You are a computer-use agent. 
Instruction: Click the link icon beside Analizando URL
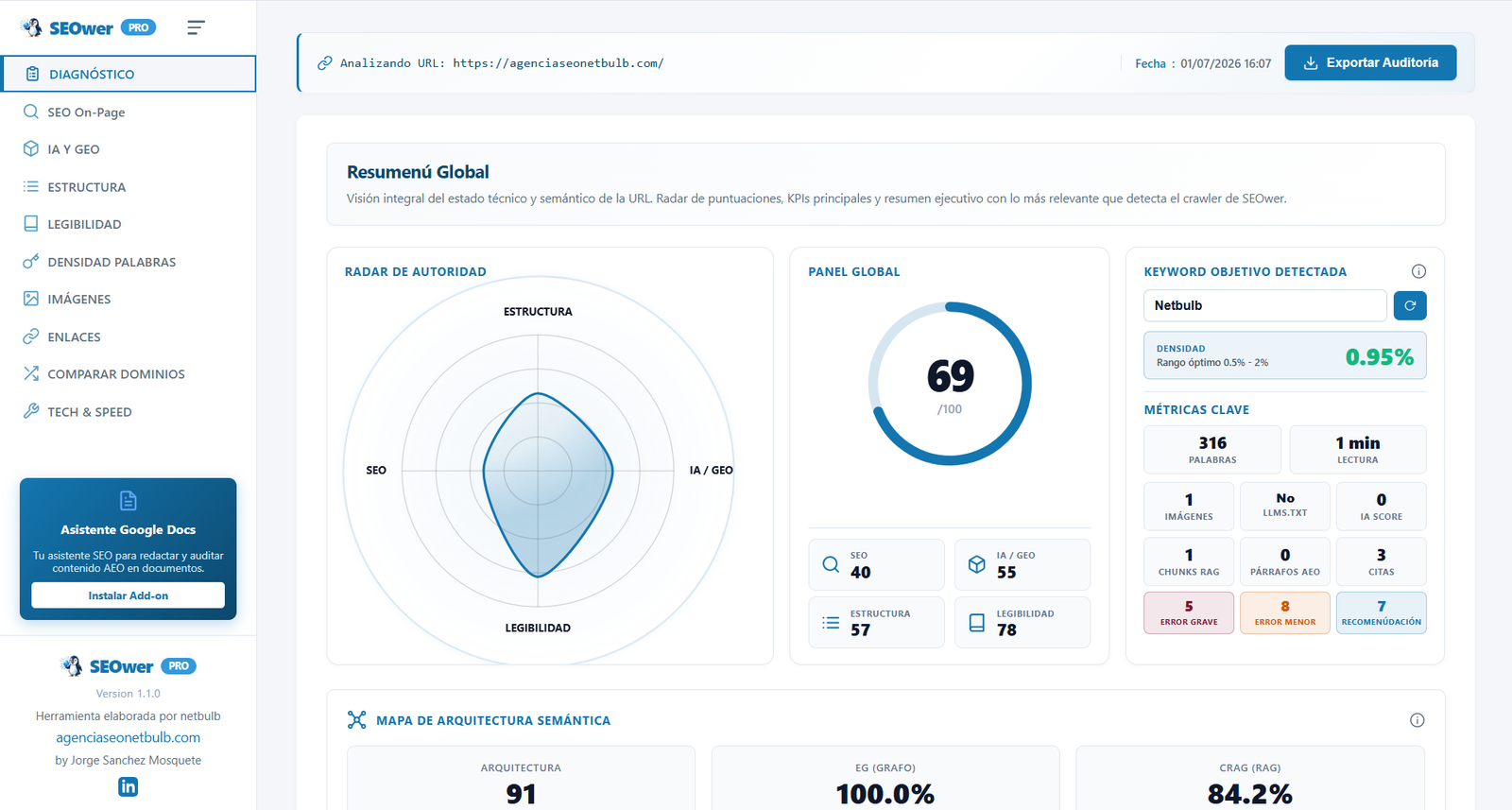tap(324, 63)
